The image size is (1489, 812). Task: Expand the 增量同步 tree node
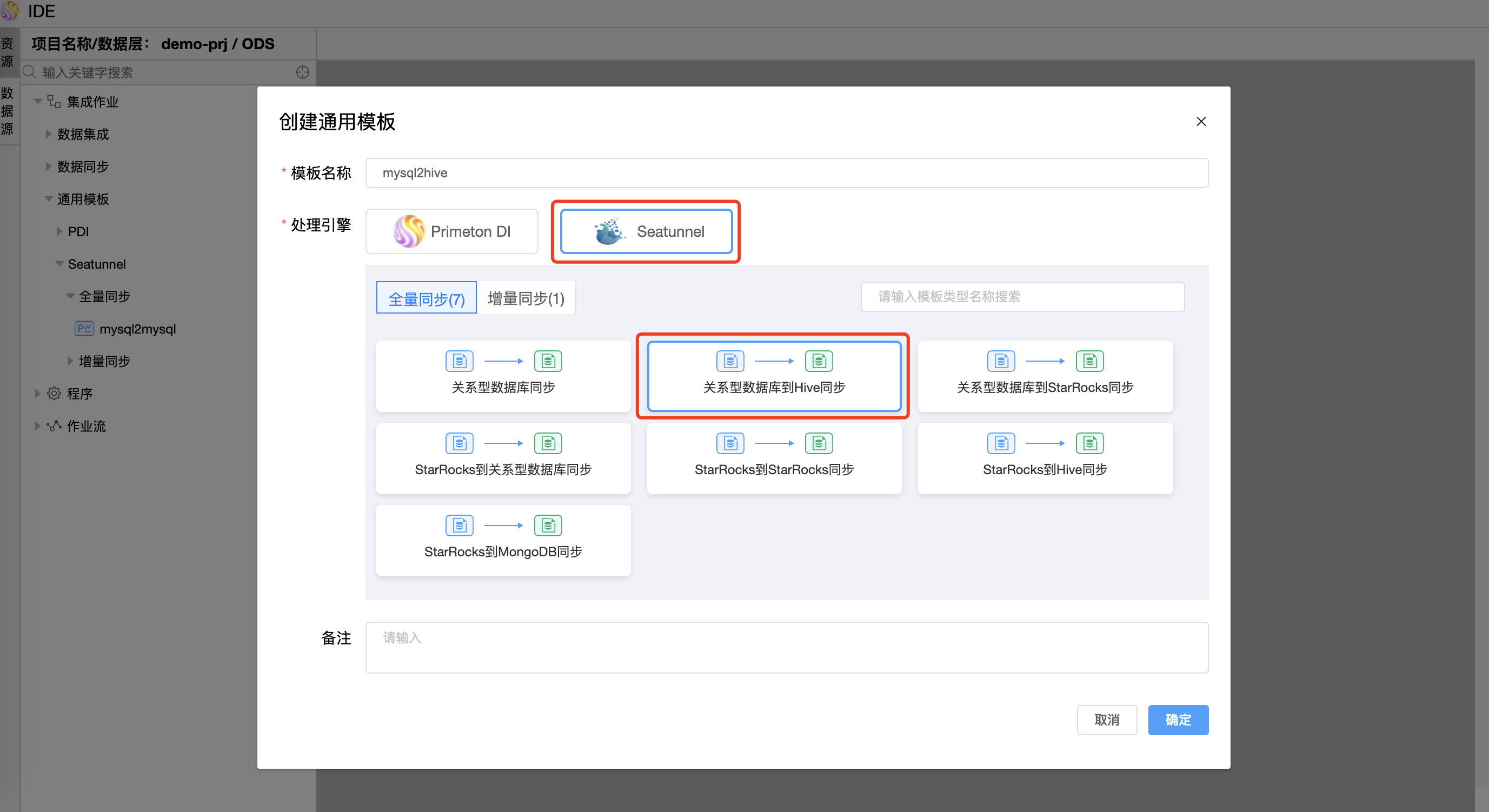[x=70, y=361]
